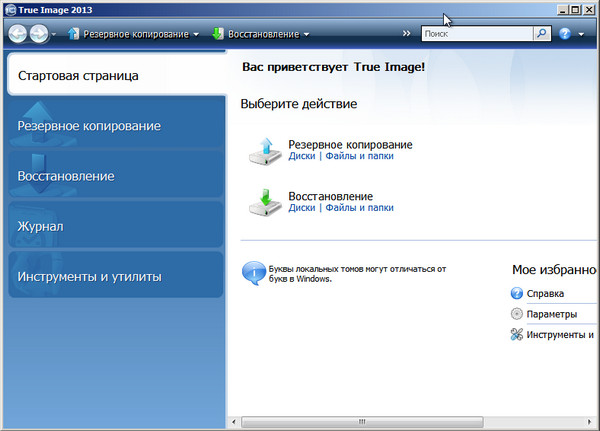Viewport: 600px width, 431px height.
Task: Click Файлы и папки link under Восстановление
Action: 359,208
